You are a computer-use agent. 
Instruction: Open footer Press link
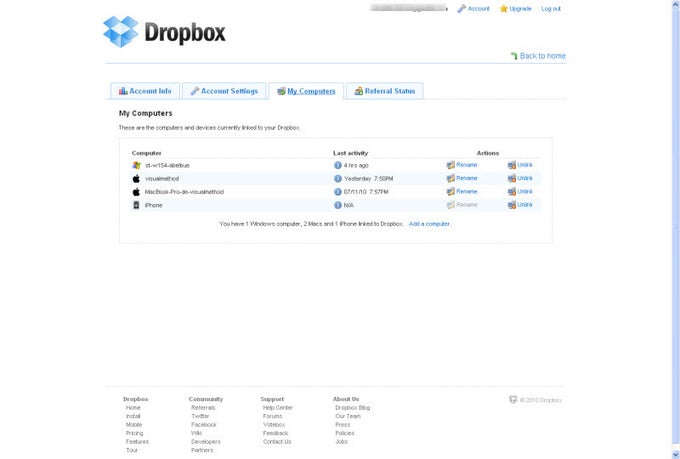(343, 425)
